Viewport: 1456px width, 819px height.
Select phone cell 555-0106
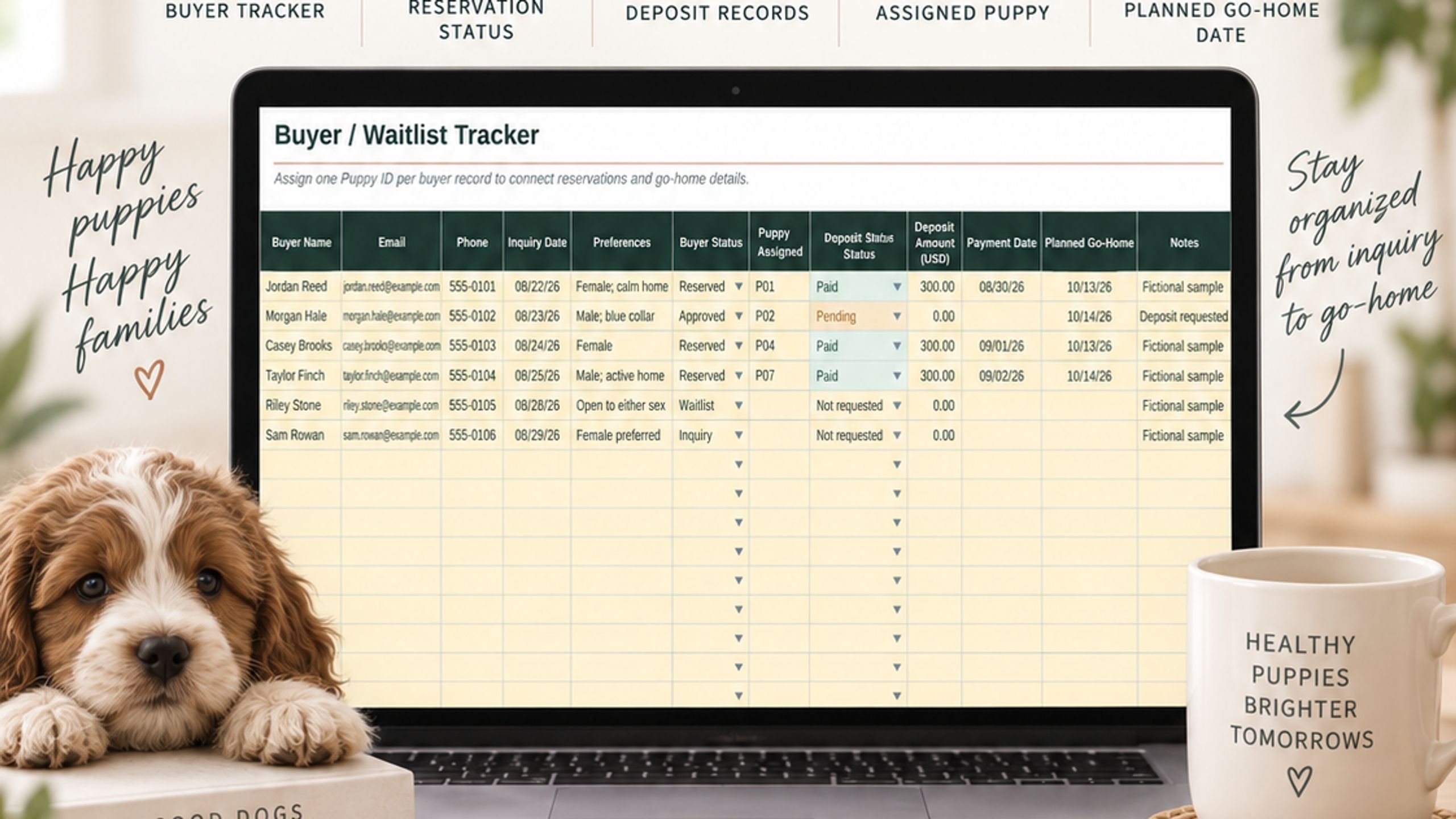pyautogui.click(x=472, y=435)
